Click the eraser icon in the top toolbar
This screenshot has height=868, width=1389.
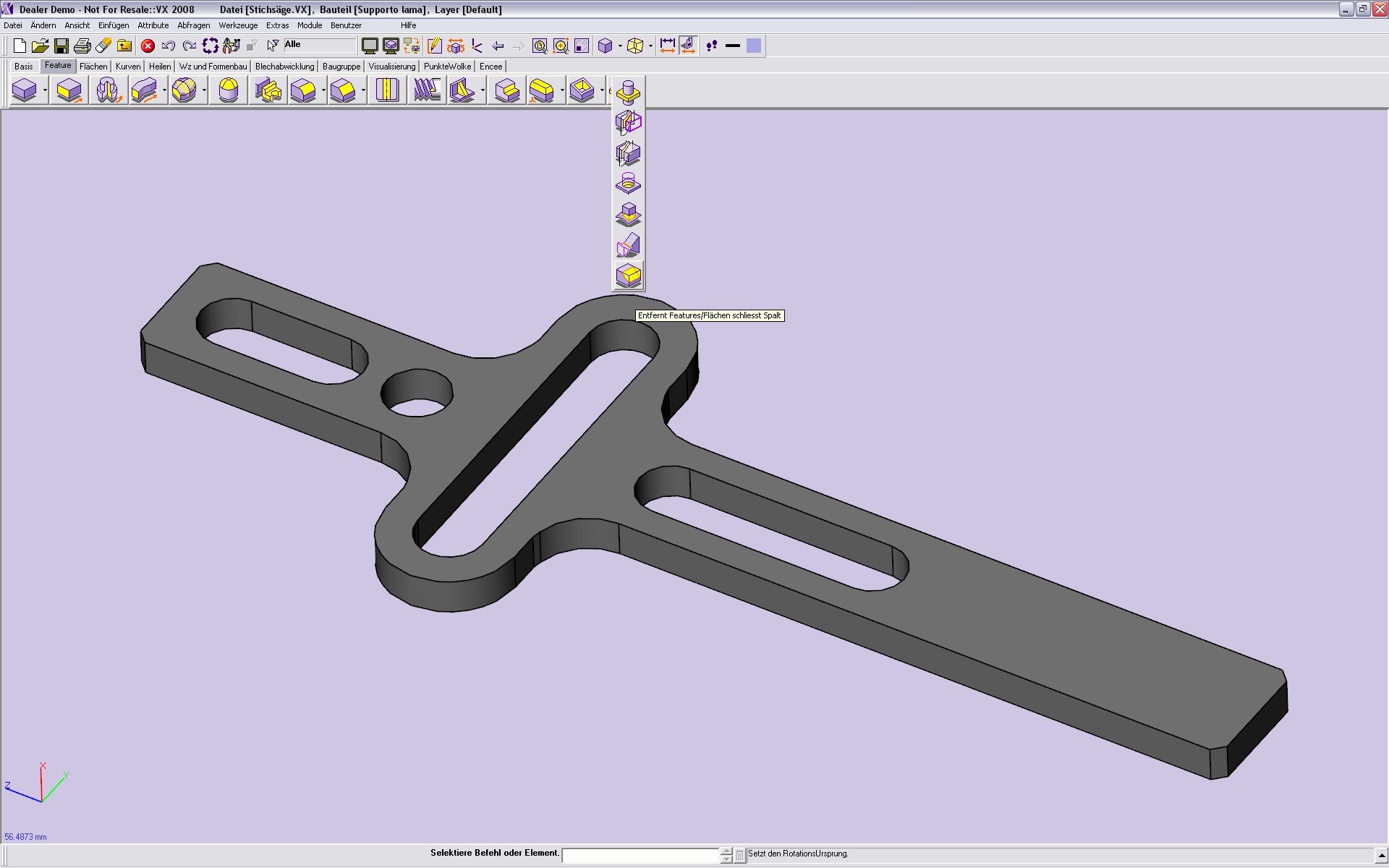103,46
